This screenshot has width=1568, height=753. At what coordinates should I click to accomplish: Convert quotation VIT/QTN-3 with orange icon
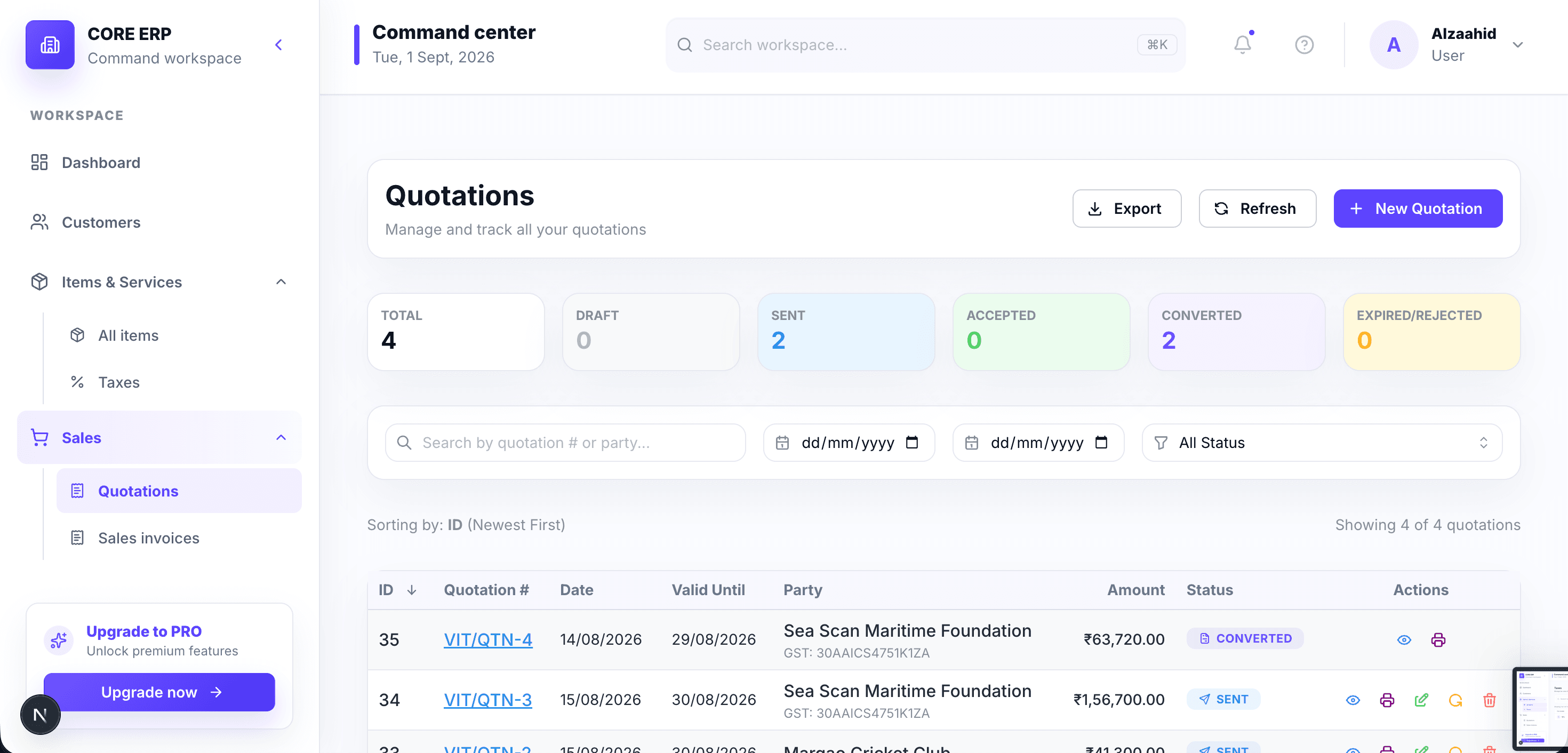tap(1455, 700)
